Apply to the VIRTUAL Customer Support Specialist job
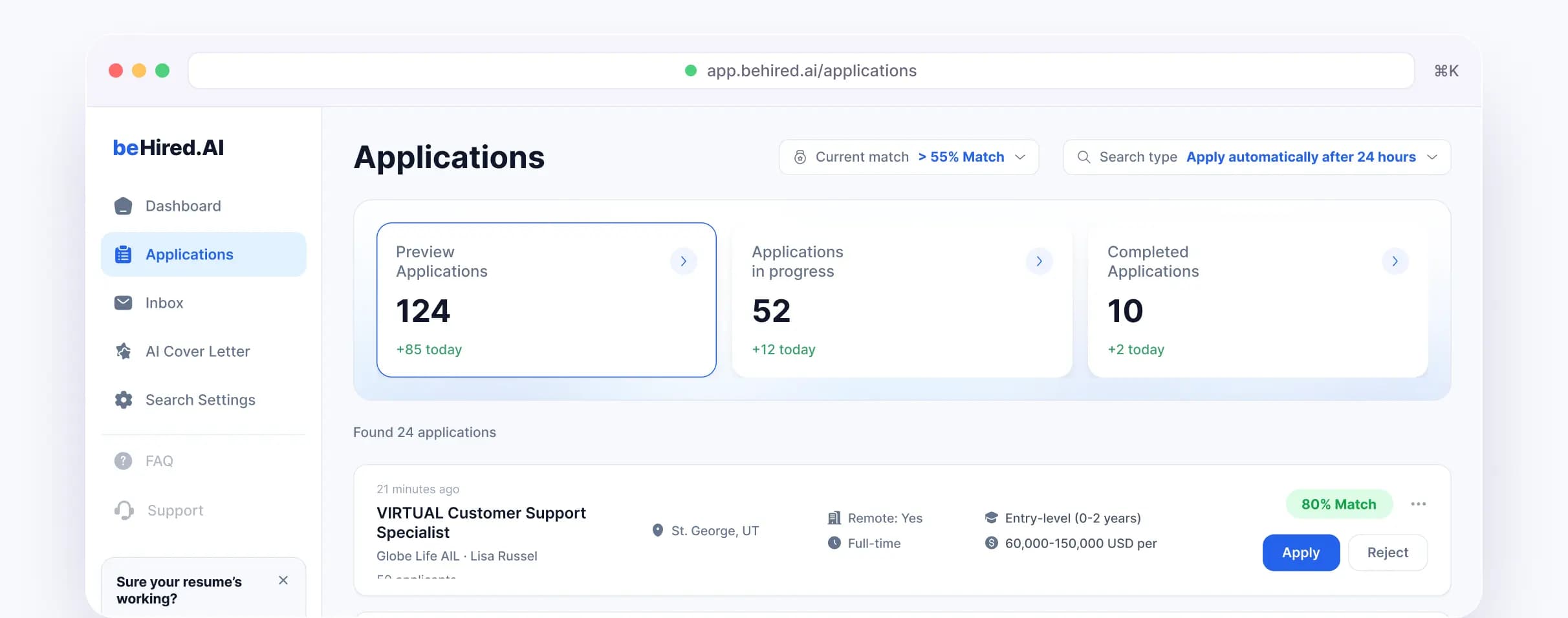The height and width of the screenshot is (618, 1568). [1301, 553]
